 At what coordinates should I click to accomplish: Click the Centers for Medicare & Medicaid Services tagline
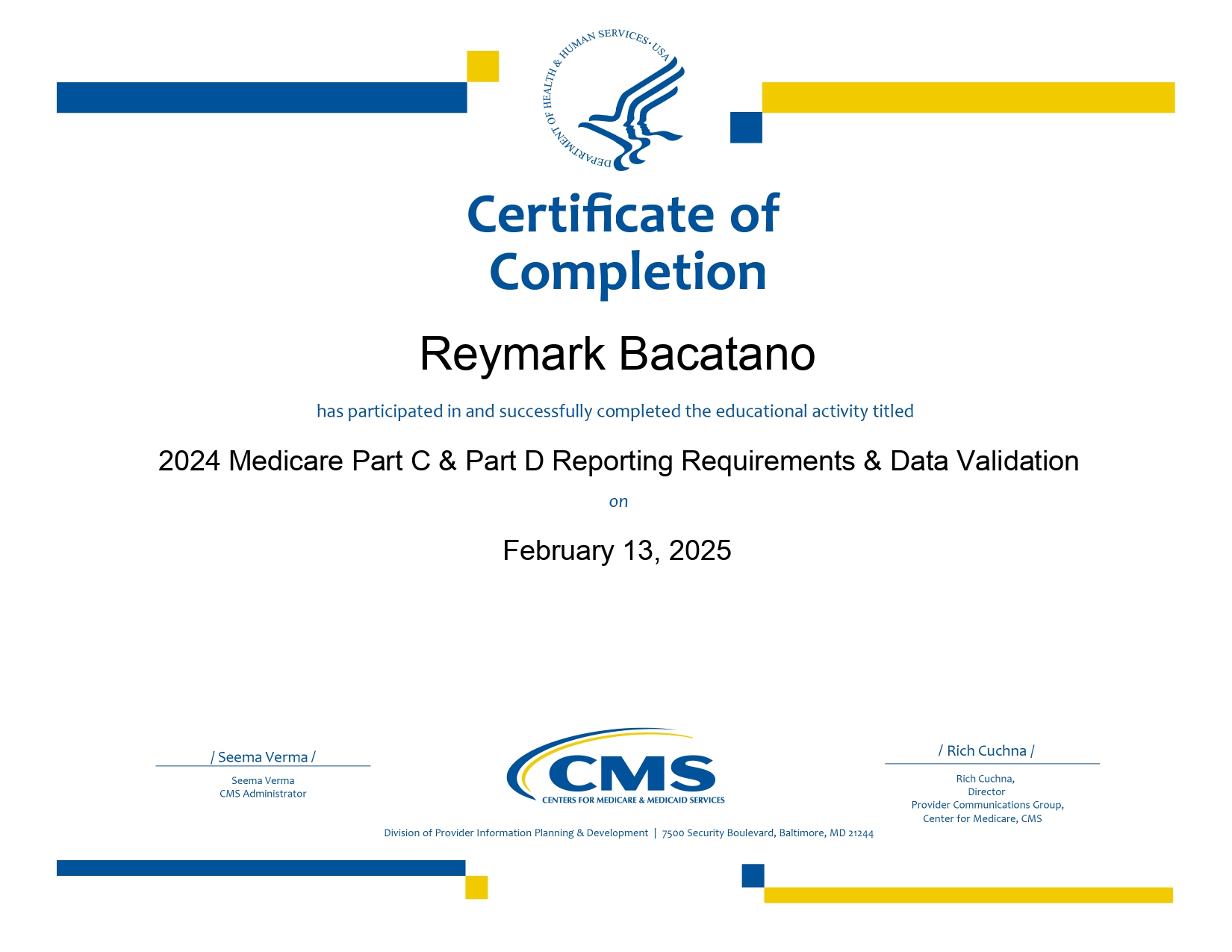tap(632, 799)
